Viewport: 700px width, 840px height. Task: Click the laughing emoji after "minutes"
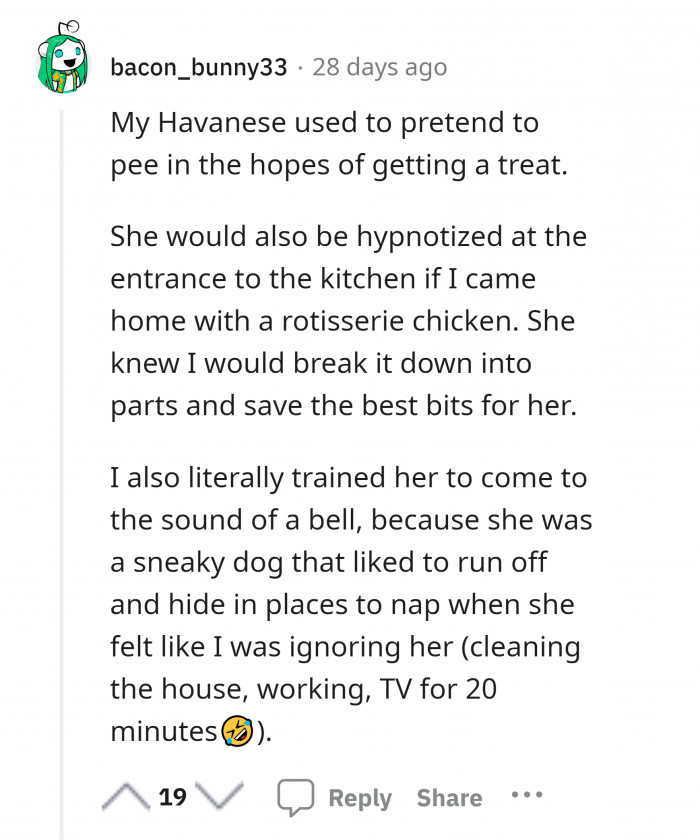coord(235,731)
